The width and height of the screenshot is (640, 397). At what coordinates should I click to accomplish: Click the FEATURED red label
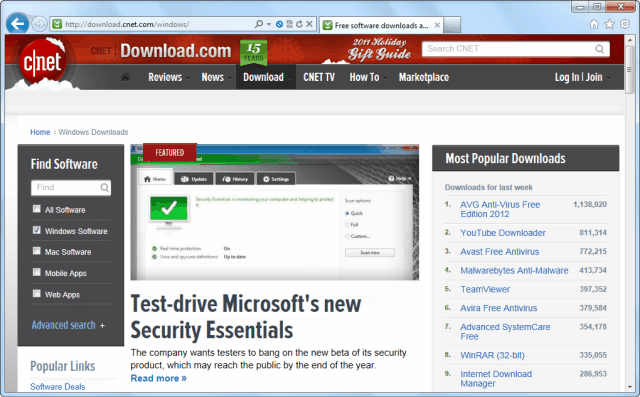click(x=170, y=153)
